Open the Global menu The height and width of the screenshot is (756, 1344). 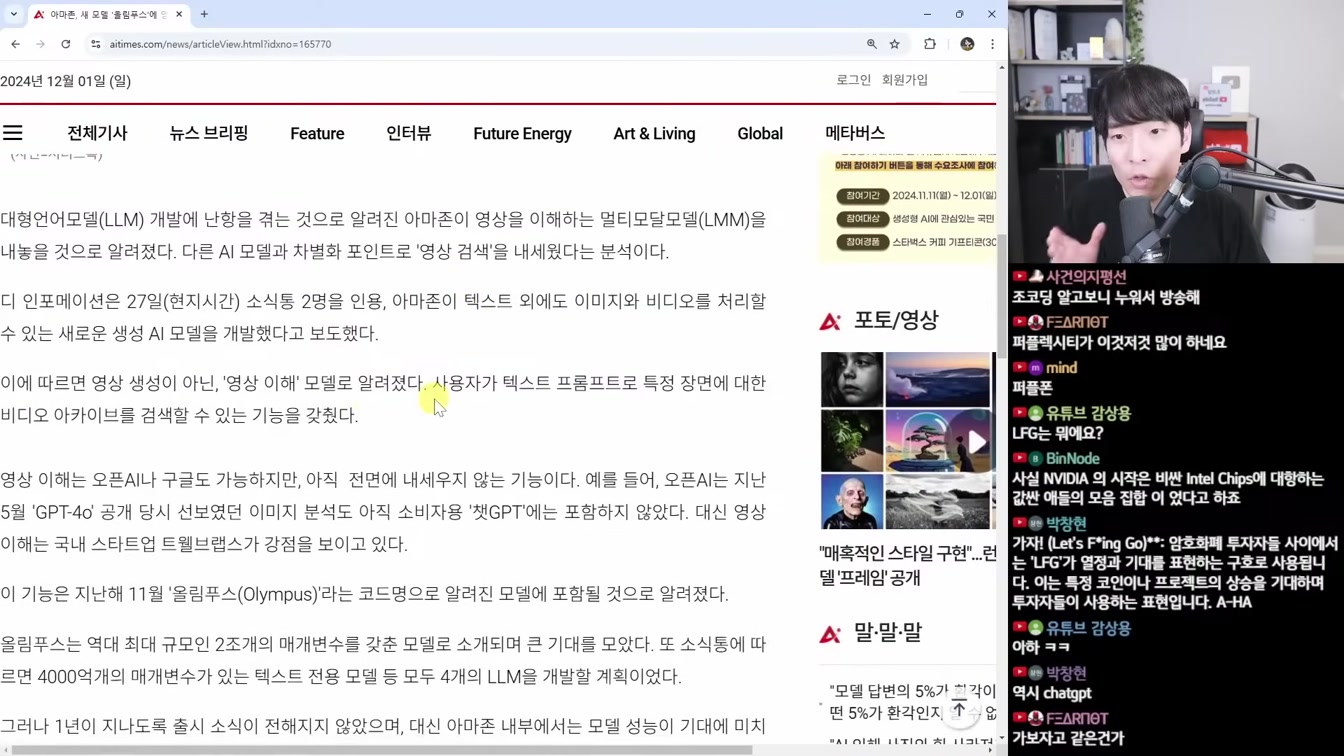(760, 133)
